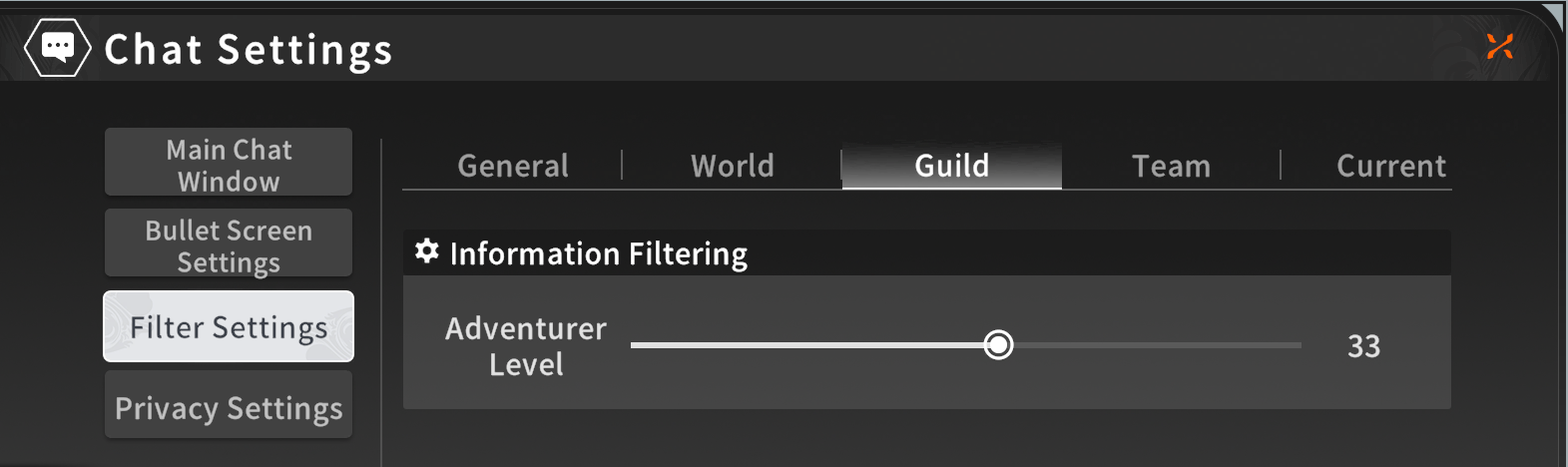1568x467 pixels.
Task: Set Adventurer Level slider to its minimum end
Action: point(633,345)
